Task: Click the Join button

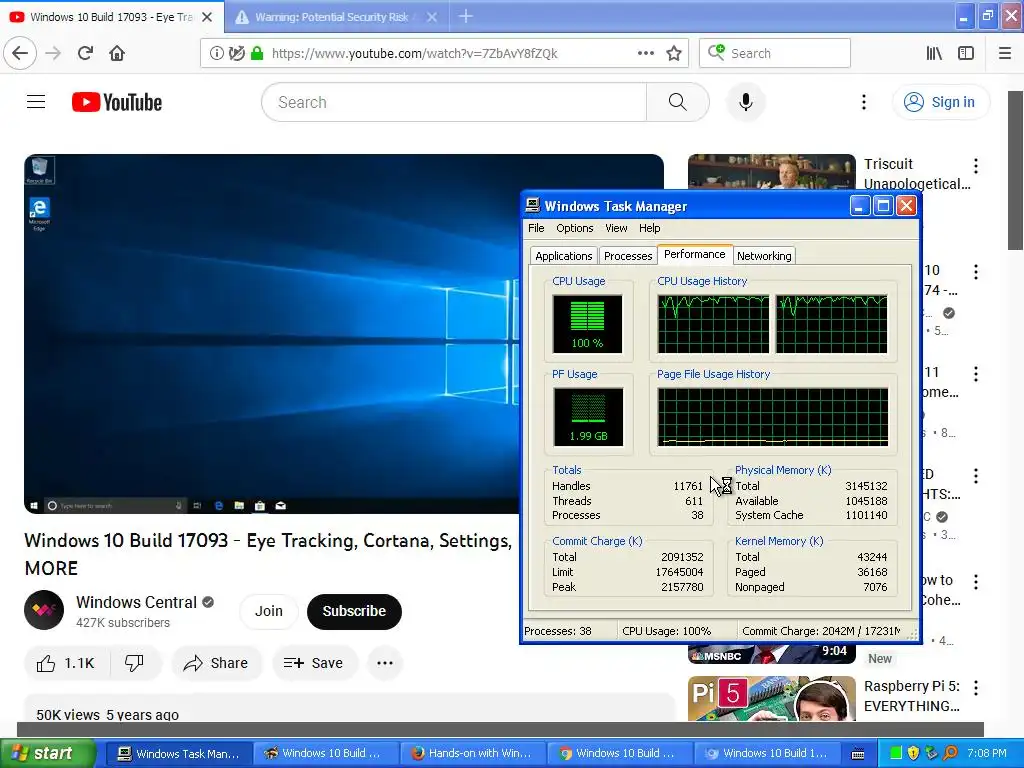Action: pyautogui.click(x=268, y=611)
